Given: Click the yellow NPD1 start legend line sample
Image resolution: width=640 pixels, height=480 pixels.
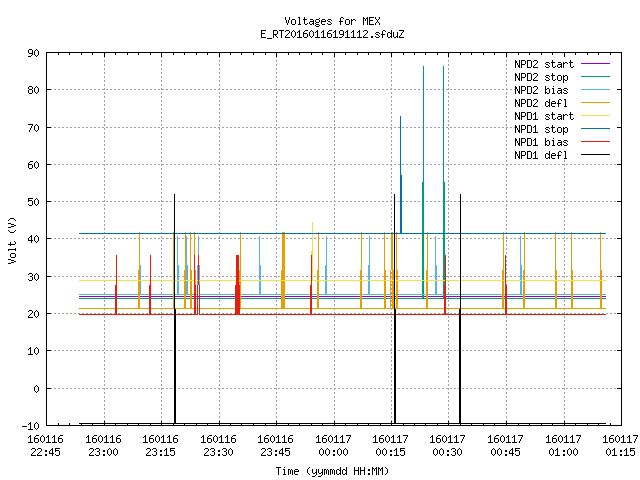Looking at the screenshot, I should point(595,116).
